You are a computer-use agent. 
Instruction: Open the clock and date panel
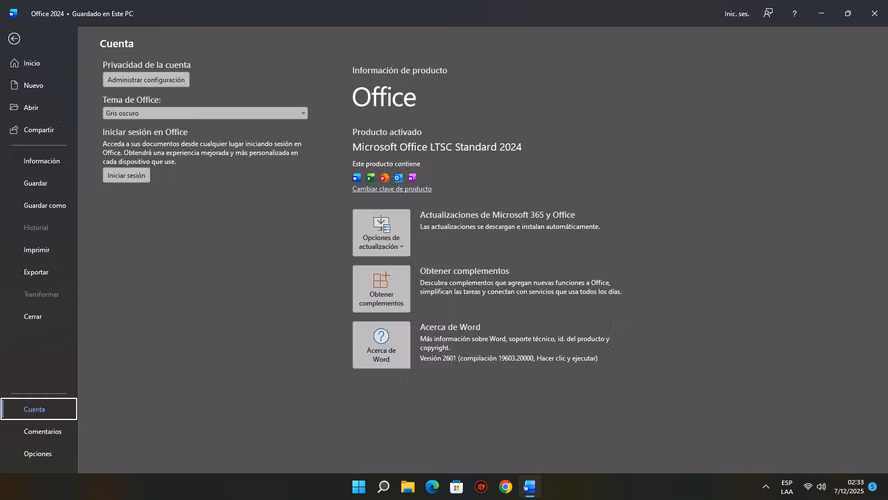pos(848,487)
